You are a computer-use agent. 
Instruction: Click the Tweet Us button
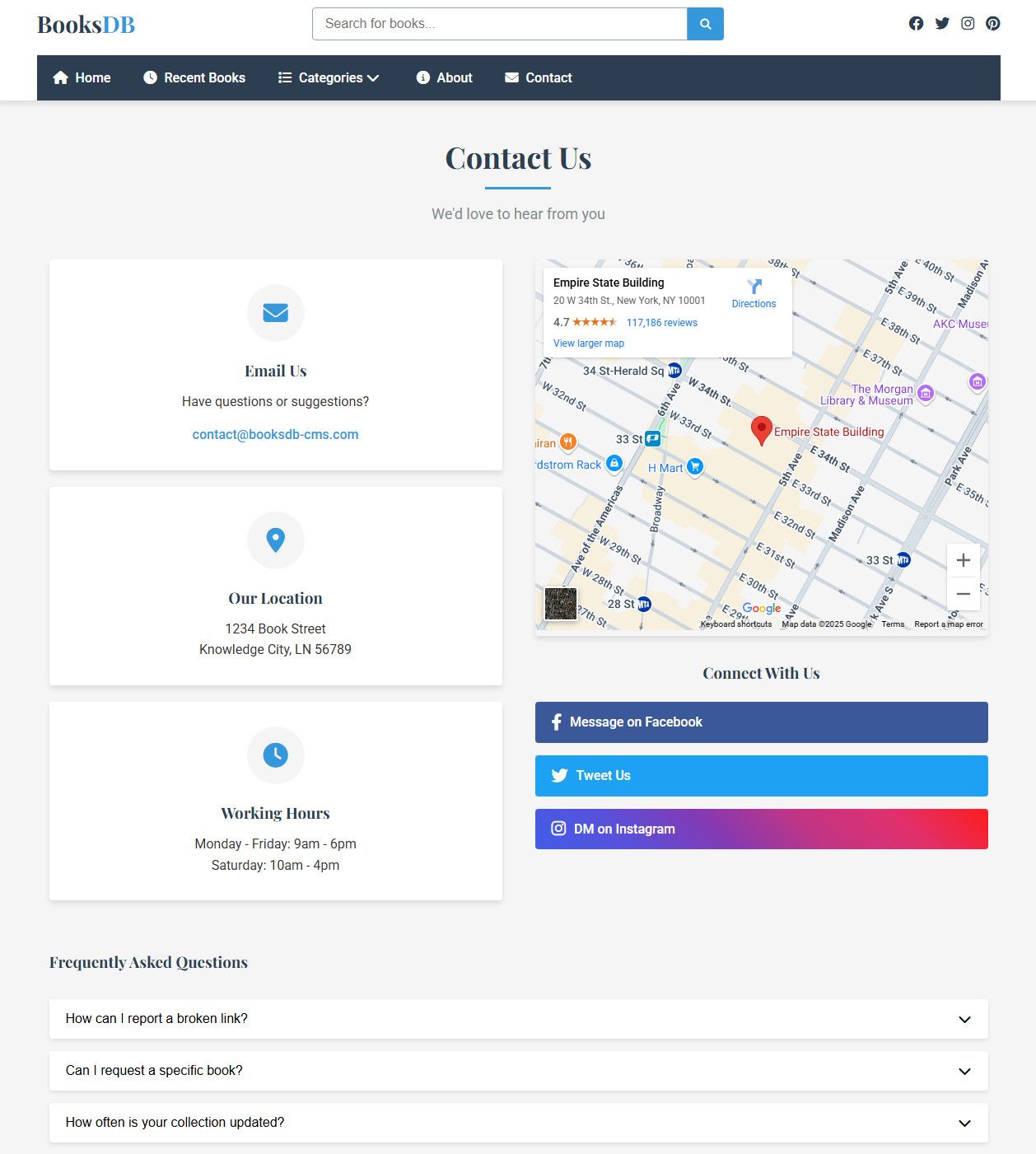[x=762, y=776]
